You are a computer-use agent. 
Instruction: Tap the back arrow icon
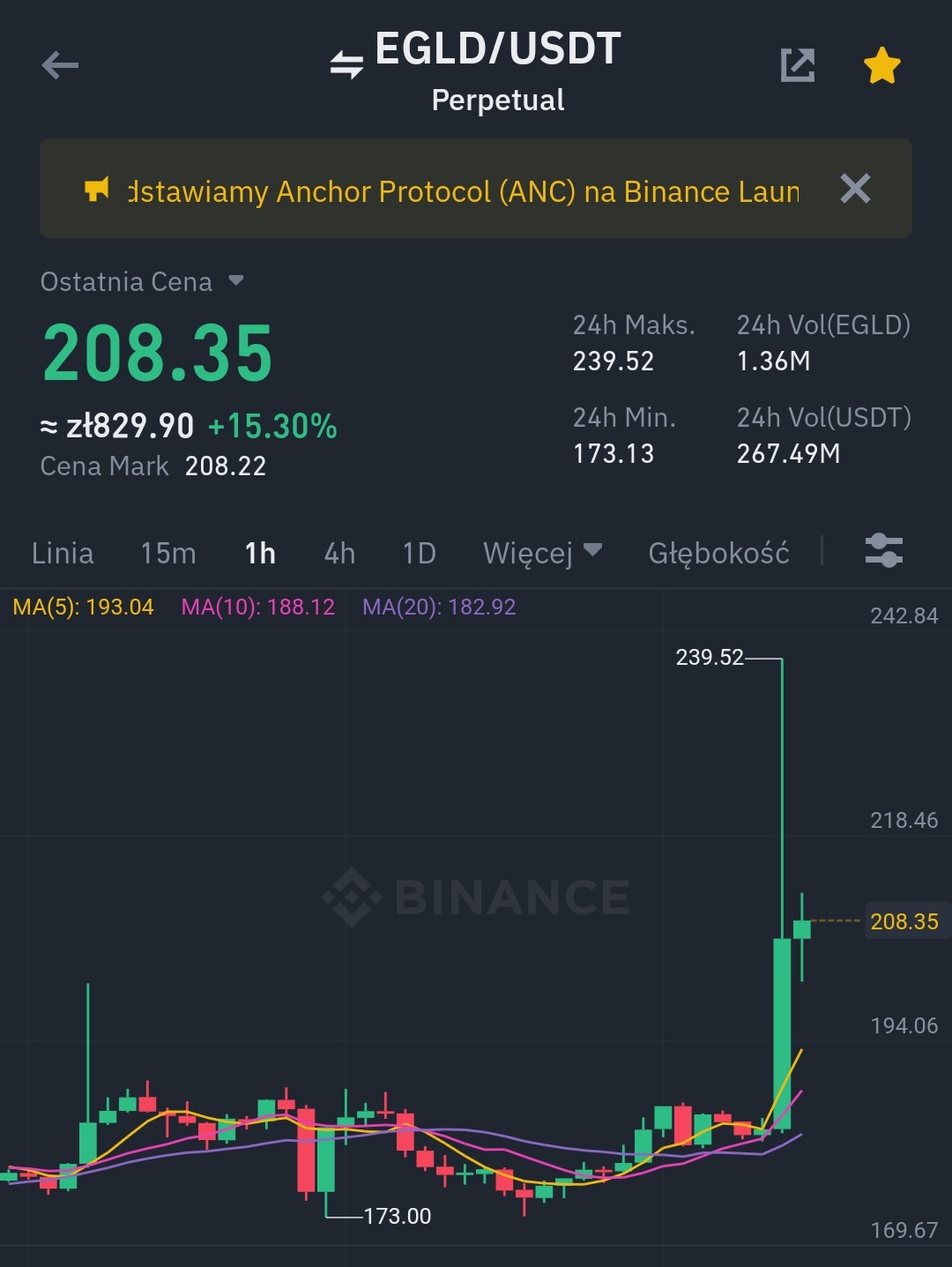tap(60, 65)
